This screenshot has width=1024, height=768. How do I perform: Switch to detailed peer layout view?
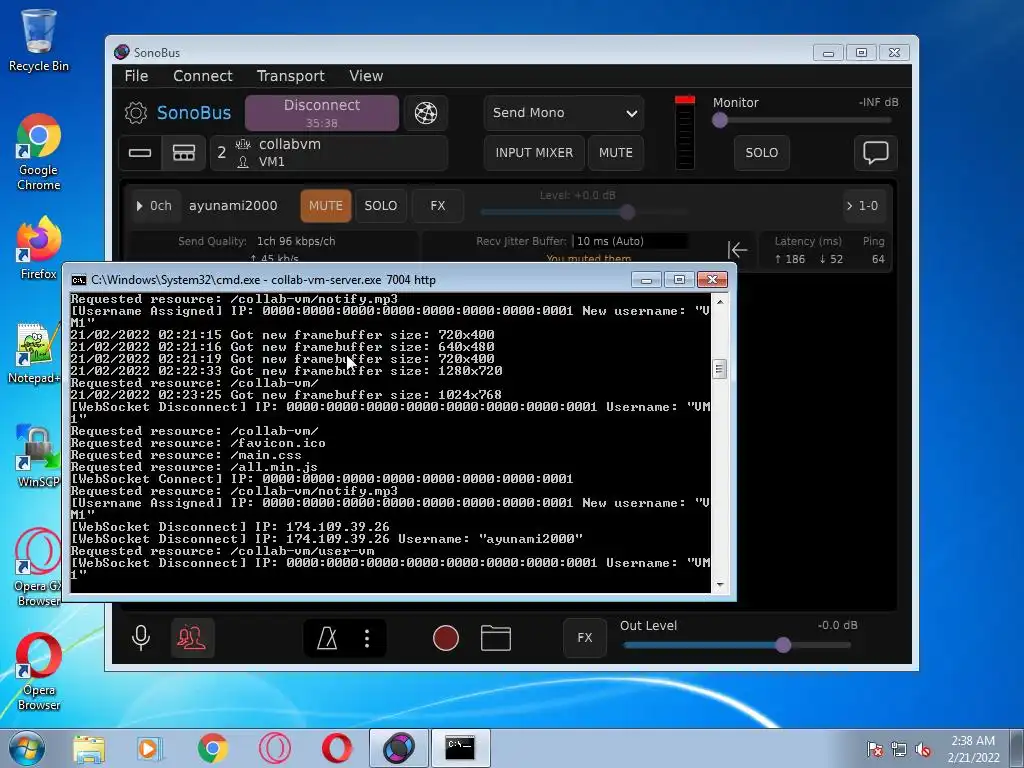point(184,153)
